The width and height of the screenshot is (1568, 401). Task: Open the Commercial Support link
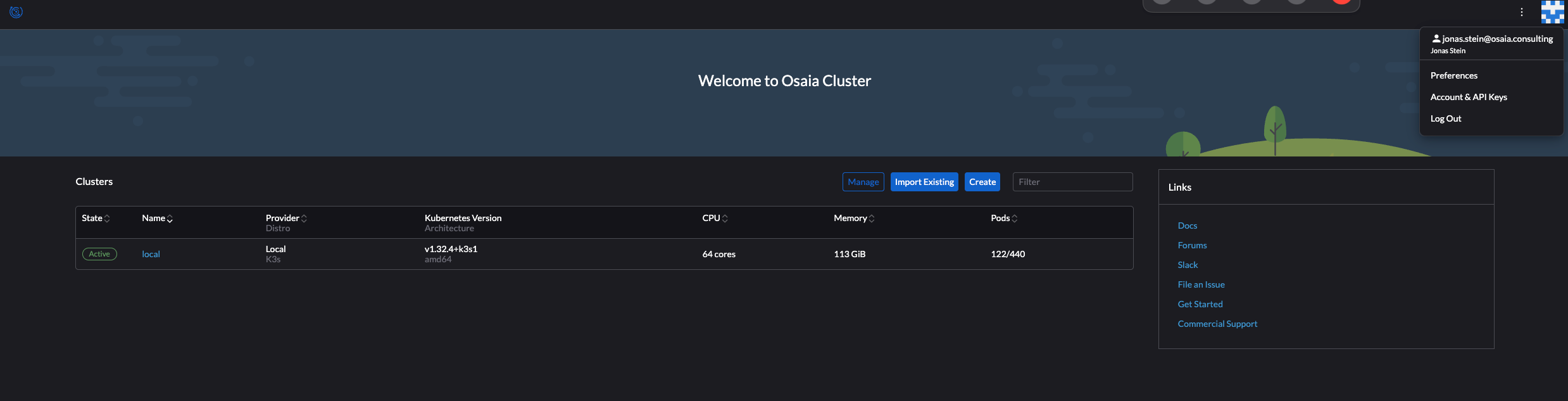[x=1218, y=324]
